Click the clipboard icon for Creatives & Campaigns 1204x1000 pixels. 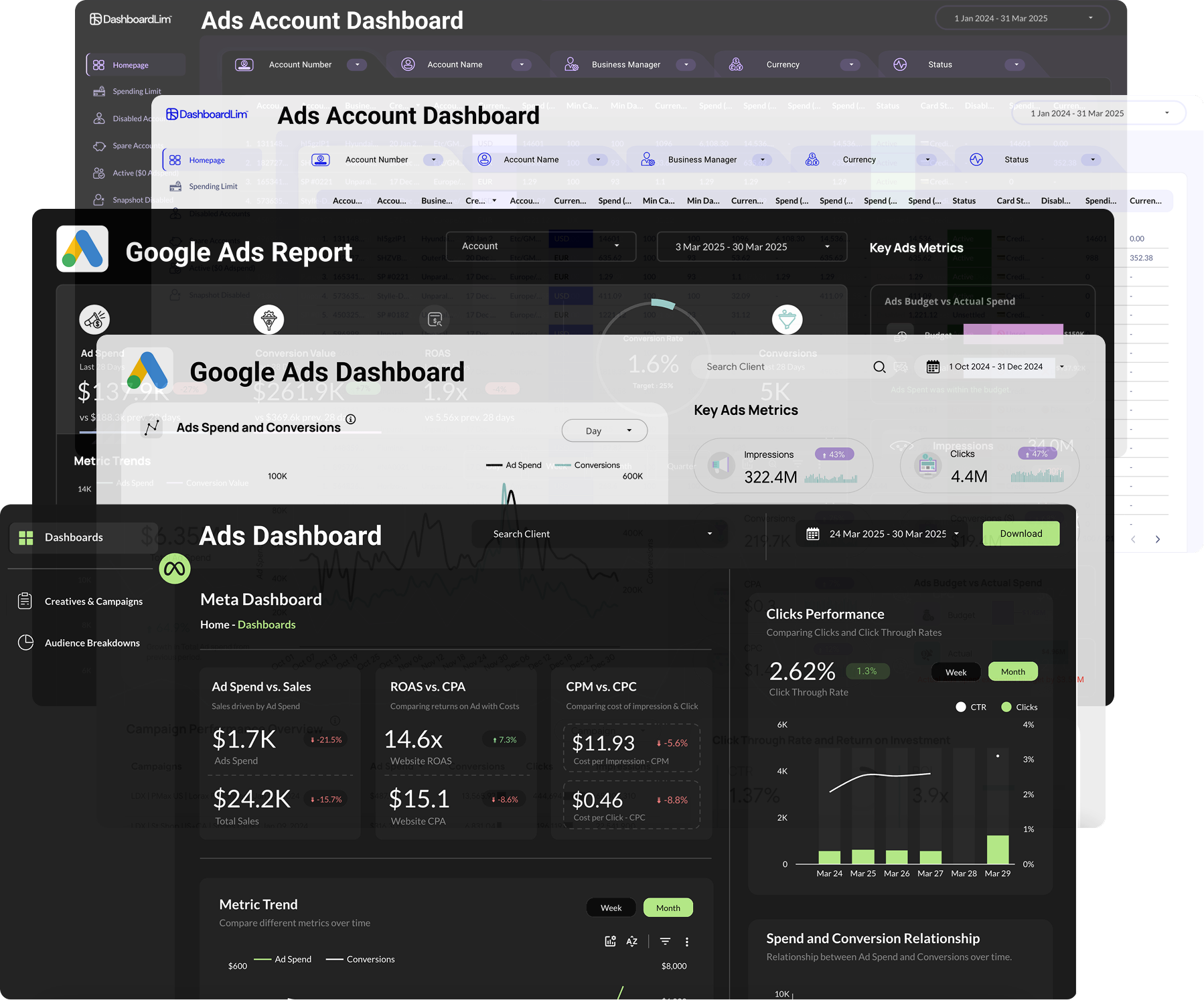(25, 600)
